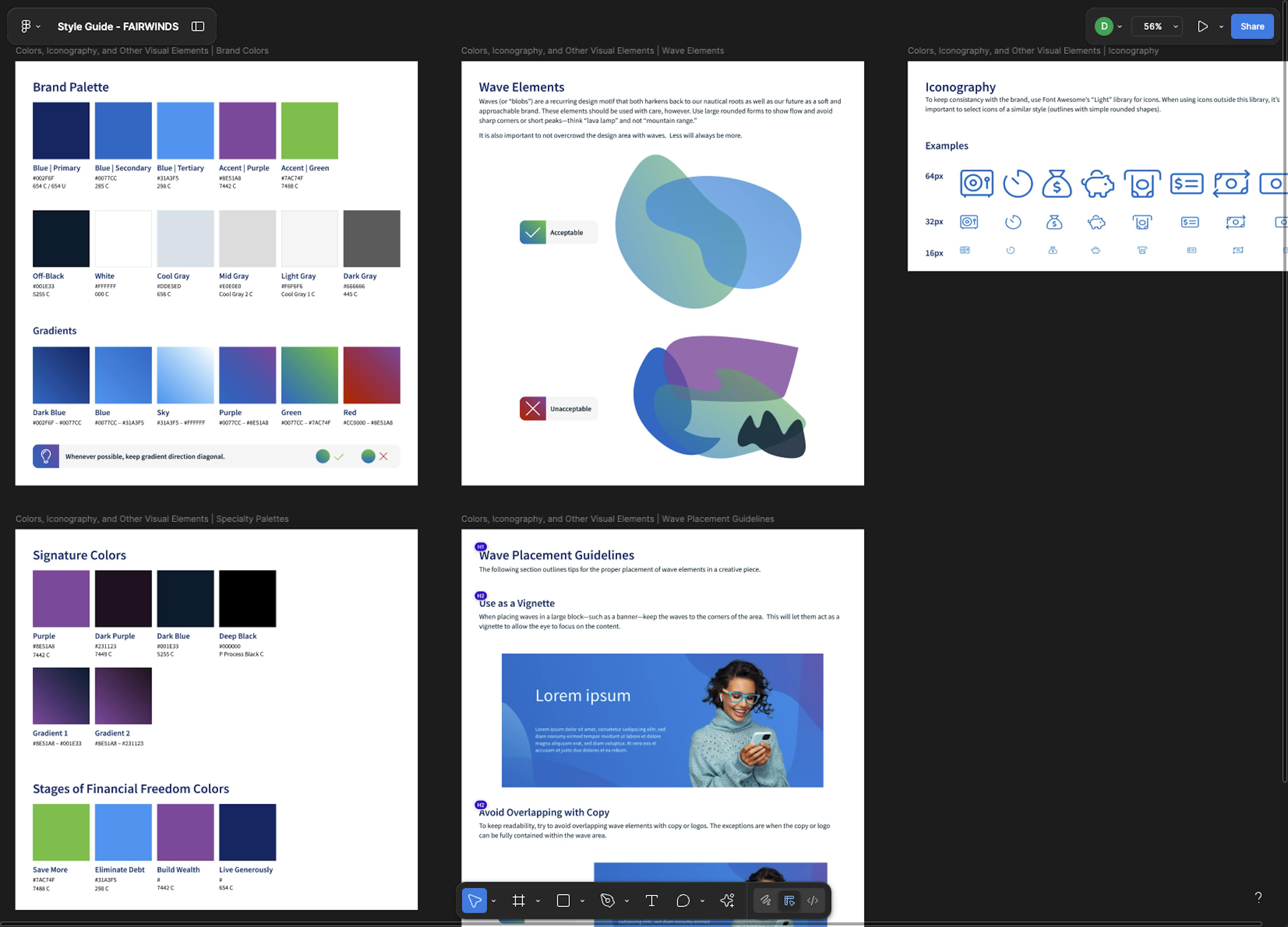Click the Present play button

(x=1202, y=26)
